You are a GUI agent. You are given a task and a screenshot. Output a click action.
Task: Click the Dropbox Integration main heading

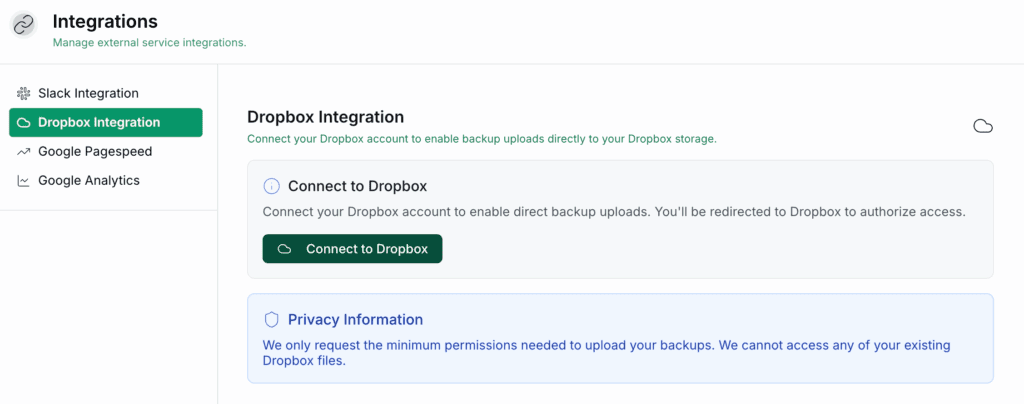click(325, 117)
